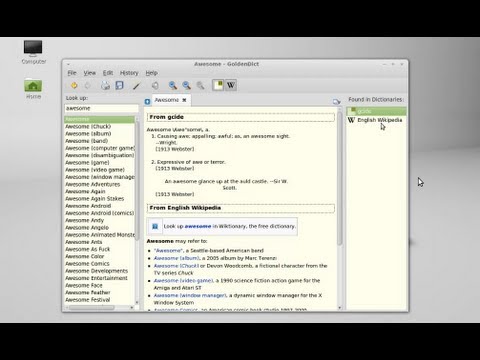480x360 pixels.
Task: Reset zoom with the gray magnifier icon
Action: coord(200,86)
